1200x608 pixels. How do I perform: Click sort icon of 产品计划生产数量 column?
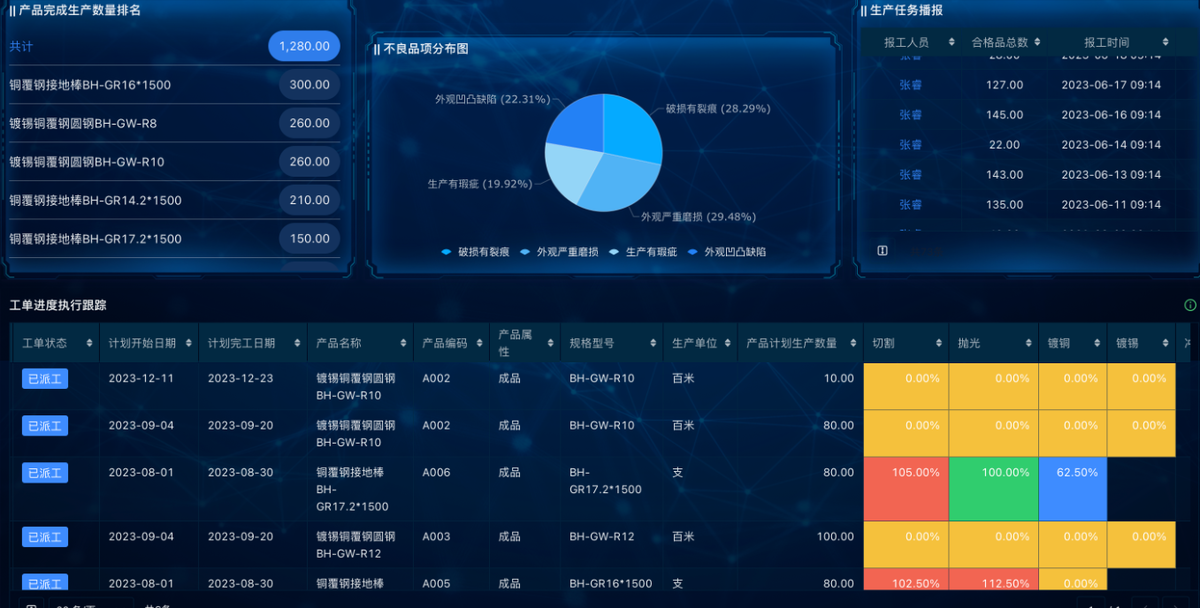[x=853, y=343]
